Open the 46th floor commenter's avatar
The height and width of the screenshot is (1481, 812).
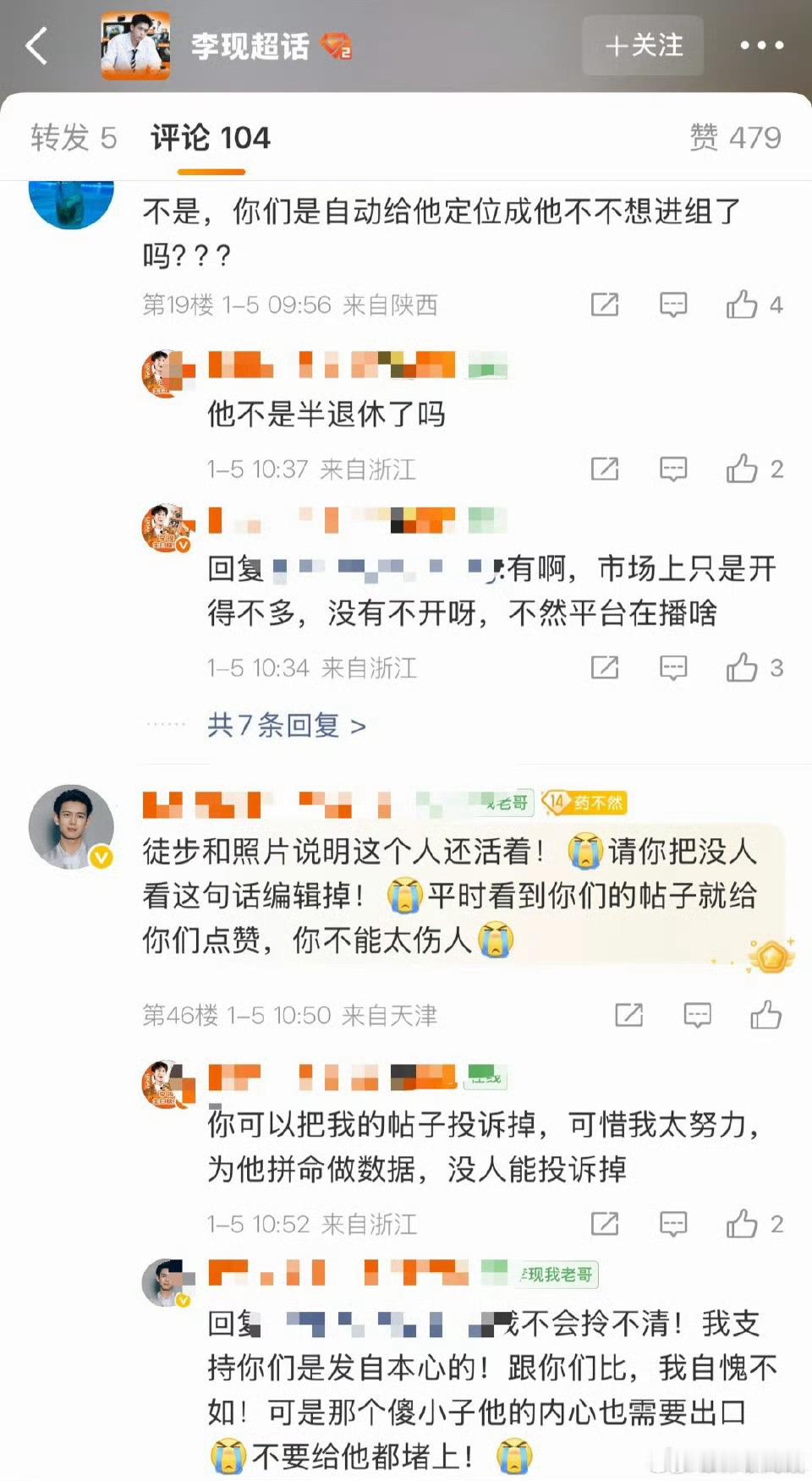(71, 827)
